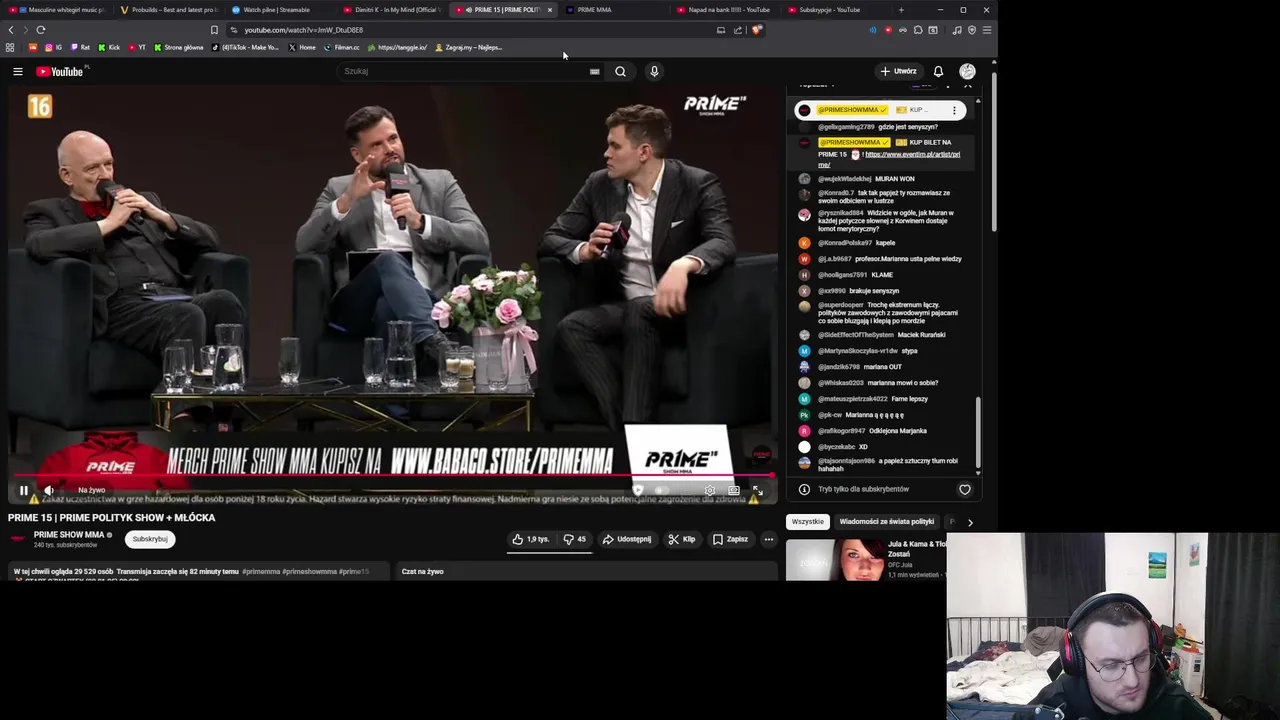Open the Strona główna bookmark
1280x720 pixels.
click(x=179, y=47)
